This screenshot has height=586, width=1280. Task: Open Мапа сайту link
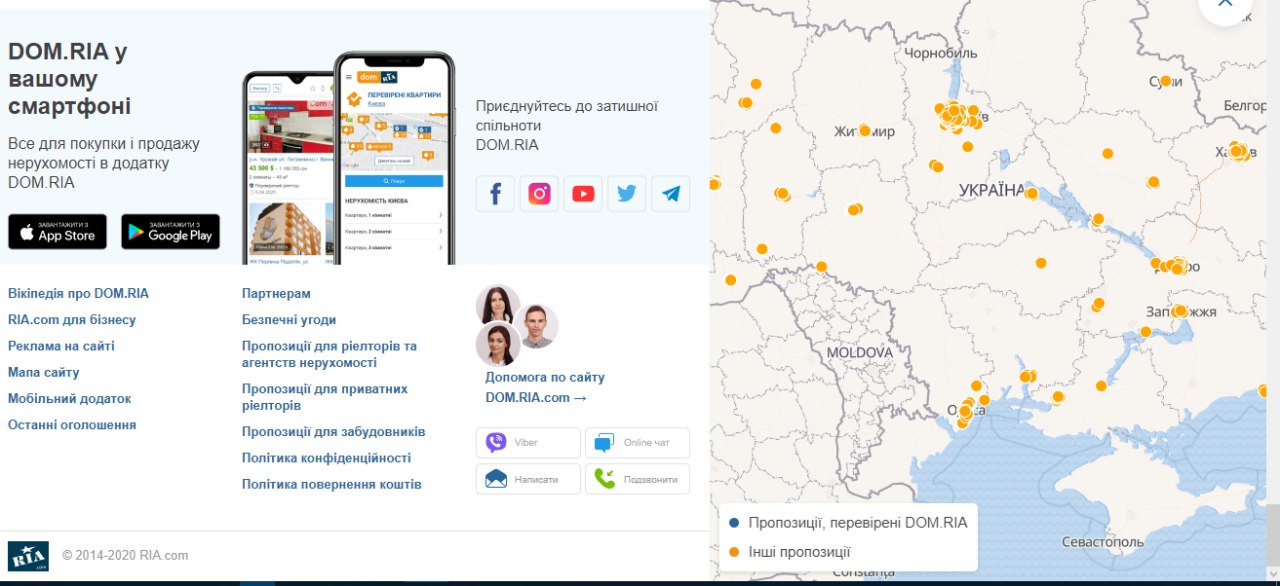[x=44, y=372]
